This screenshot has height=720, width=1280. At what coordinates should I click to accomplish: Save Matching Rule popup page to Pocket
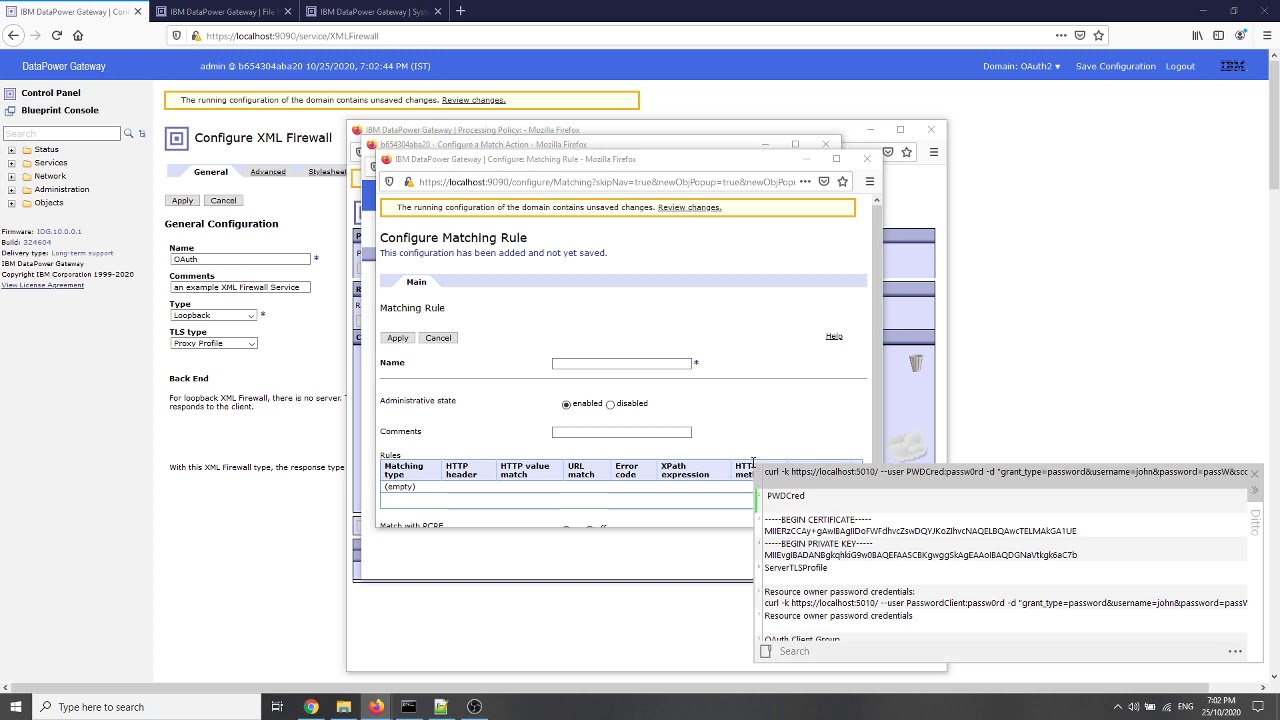pos(823,182)
